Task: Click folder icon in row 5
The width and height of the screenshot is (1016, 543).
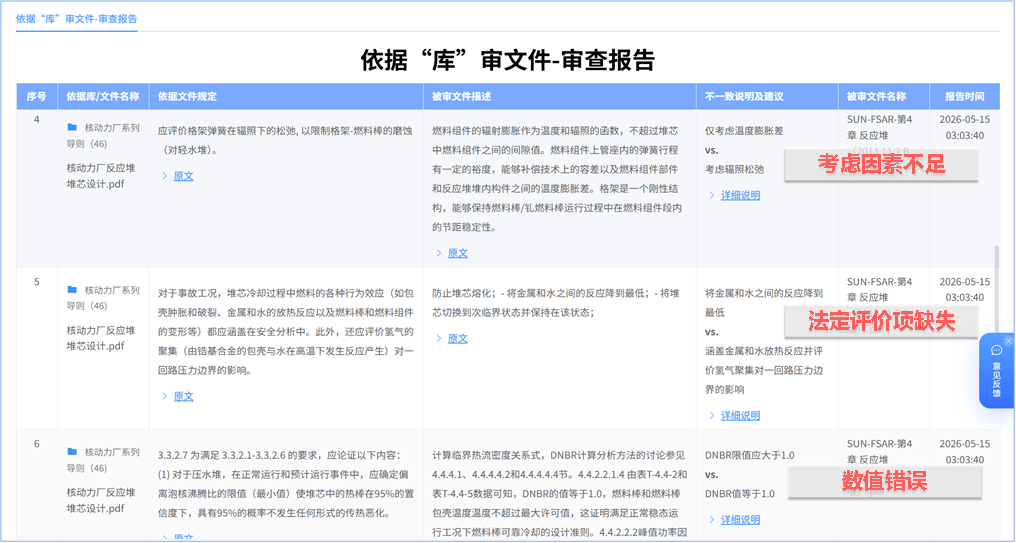Action: (x=72, y=290)
